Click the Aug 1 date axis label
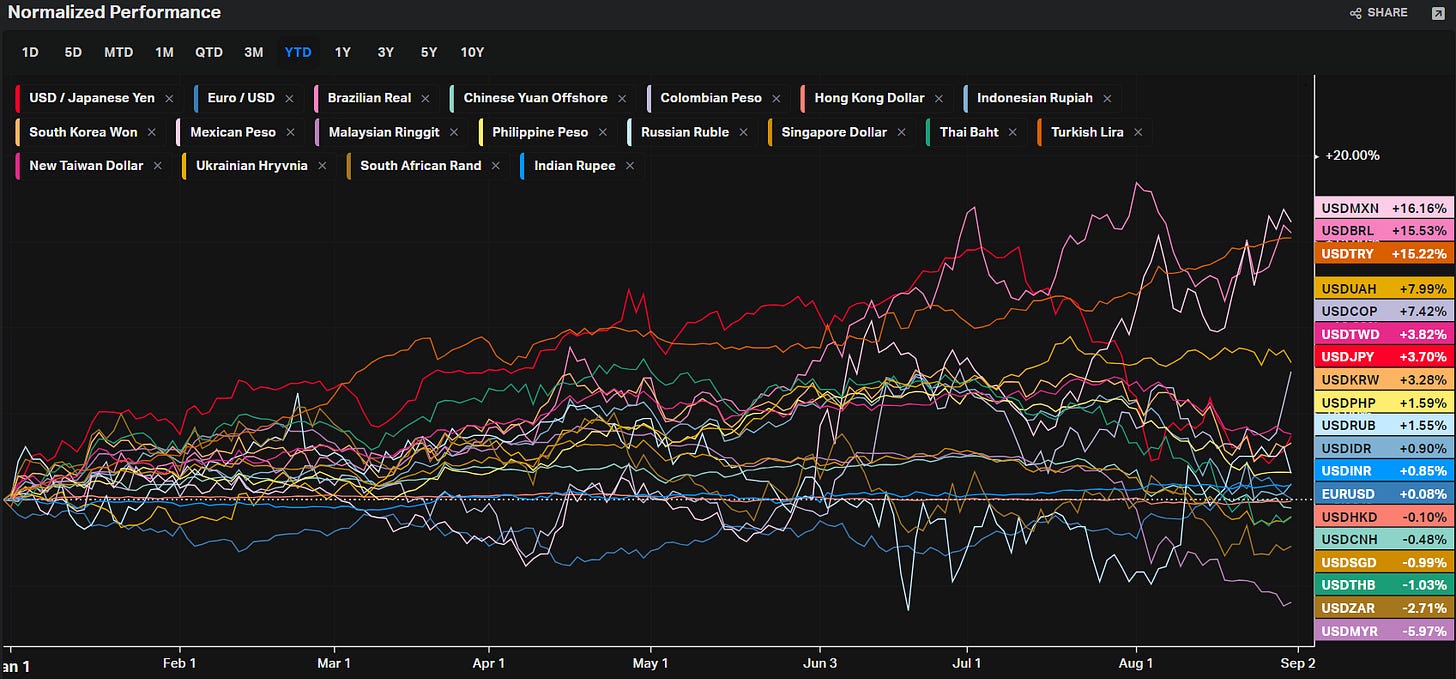 point(1136,662)
